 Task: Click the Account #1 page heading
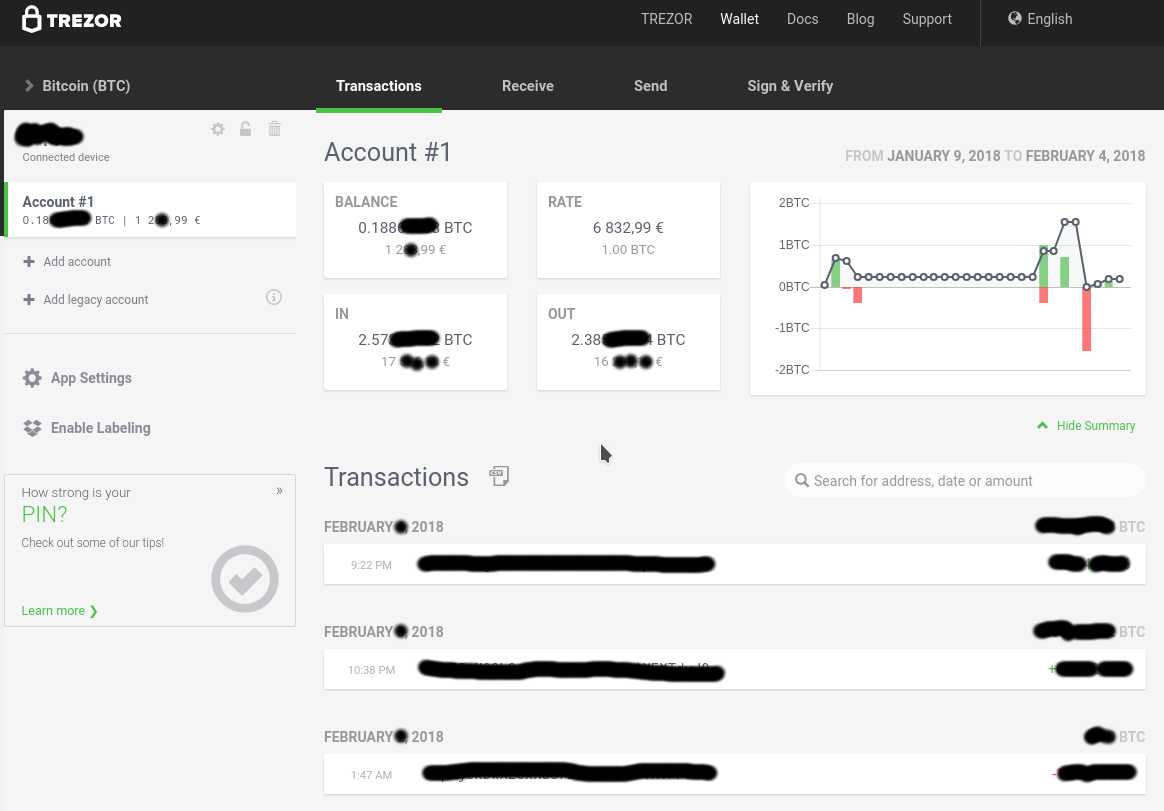click(x=388, y=152)
